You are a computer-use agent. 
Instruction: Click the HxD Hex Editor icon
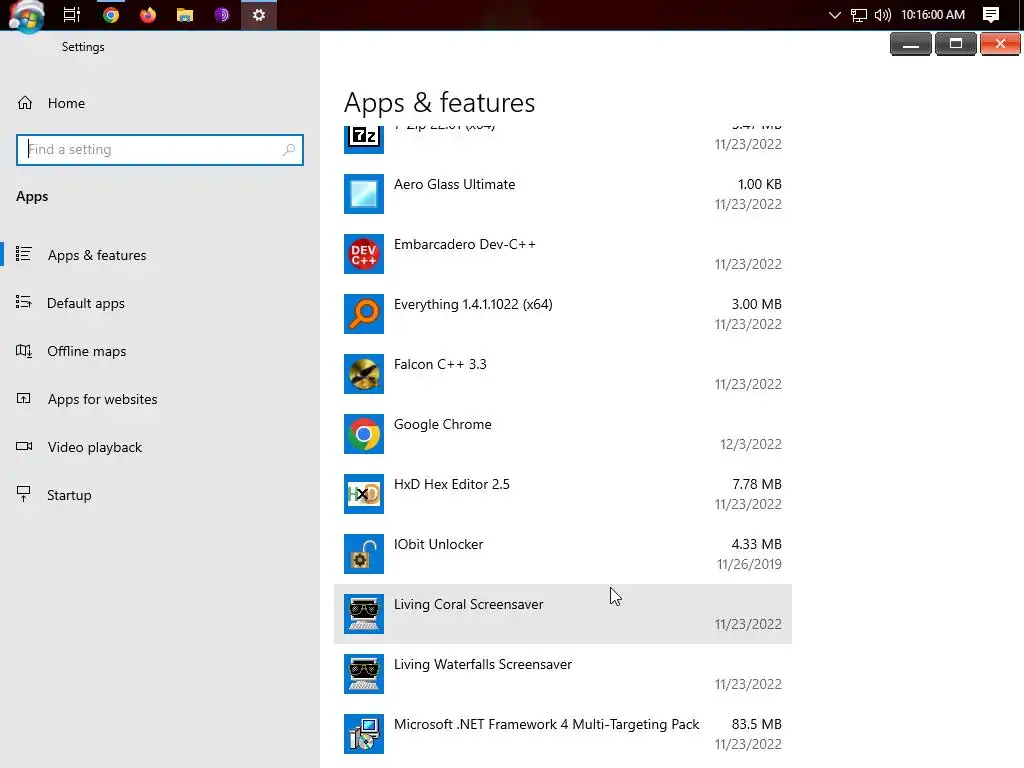pos(364,494)
